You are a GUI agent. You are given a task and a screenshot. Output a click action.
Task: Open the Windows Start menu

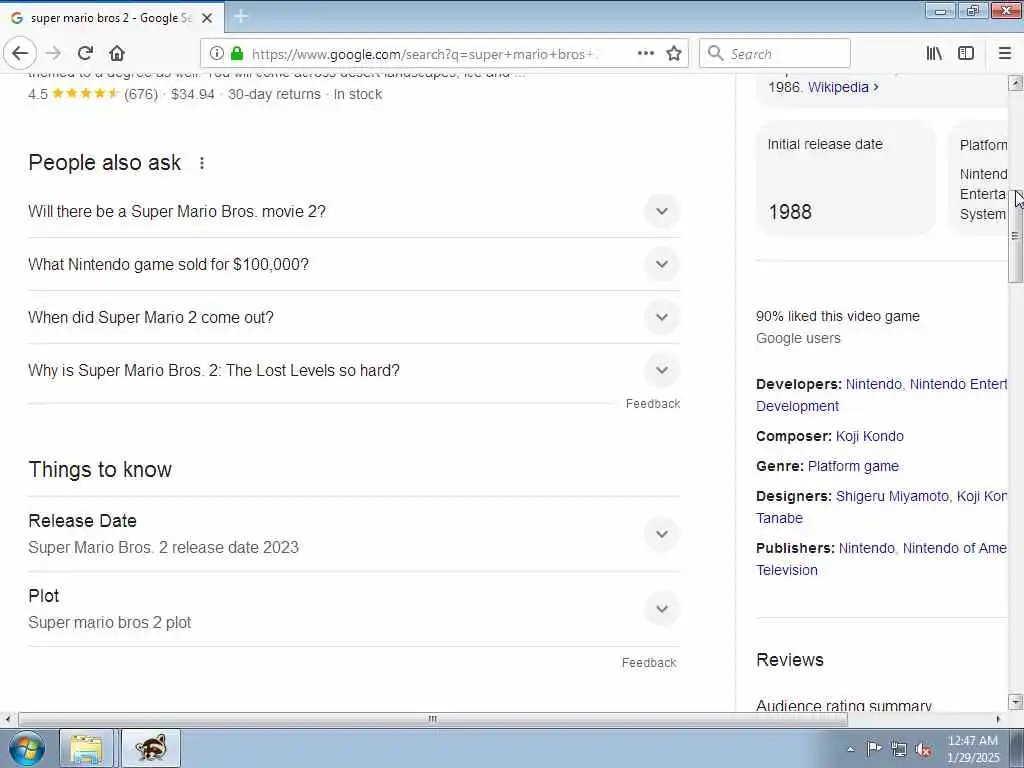pos(26,748)
